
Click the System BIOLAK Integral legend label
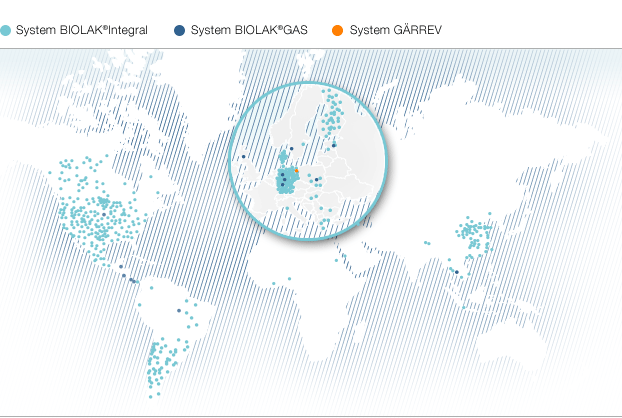pyautogui.click(x=82, y=30)
